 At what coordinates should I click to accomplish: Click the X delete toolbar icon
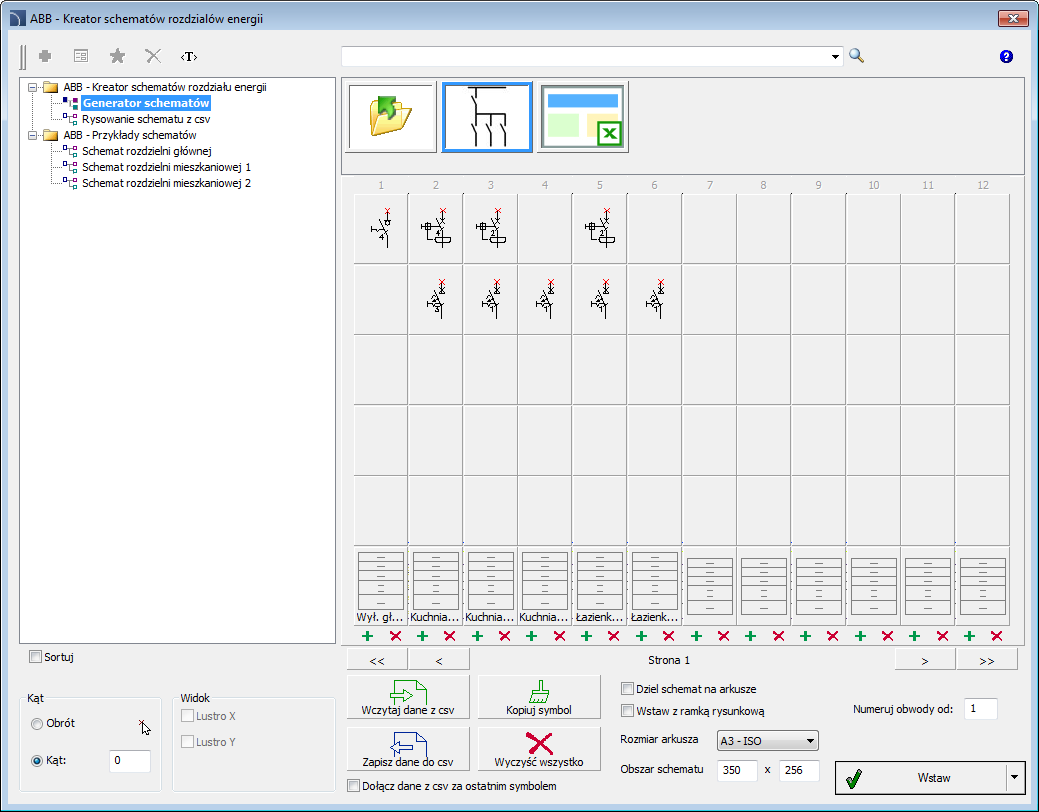pos(153,56)
